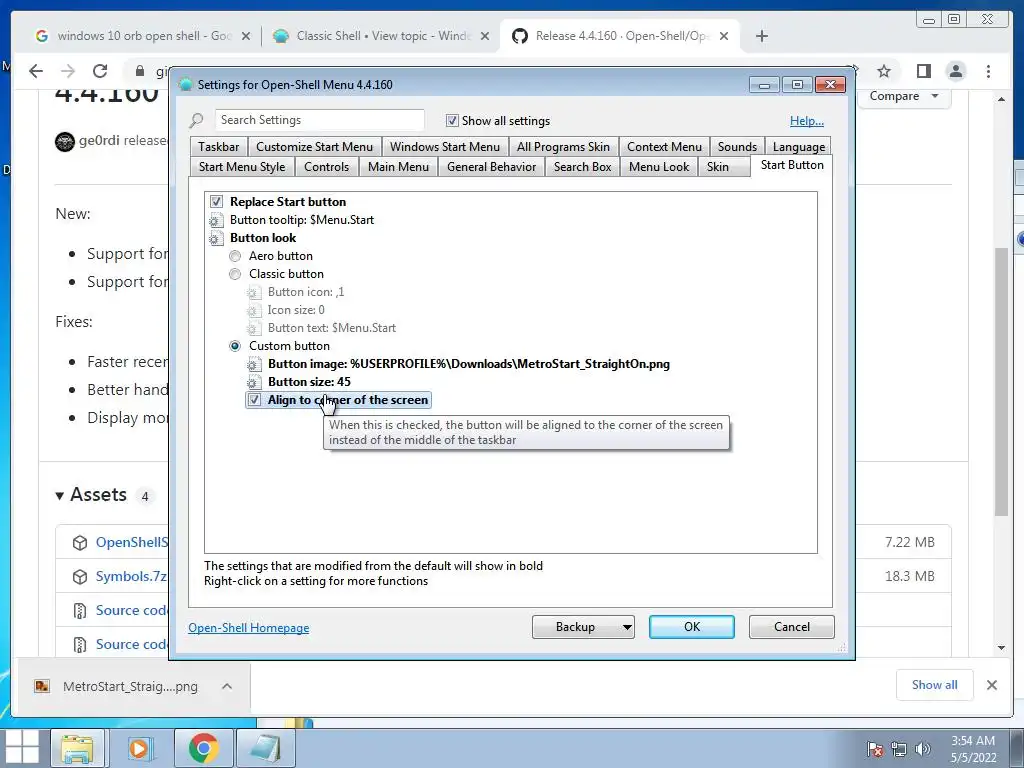The height and width of the screenshot is (768, 1024).
Task: Open the Start Menu Style tab
Action: click(x=242, y=167)
